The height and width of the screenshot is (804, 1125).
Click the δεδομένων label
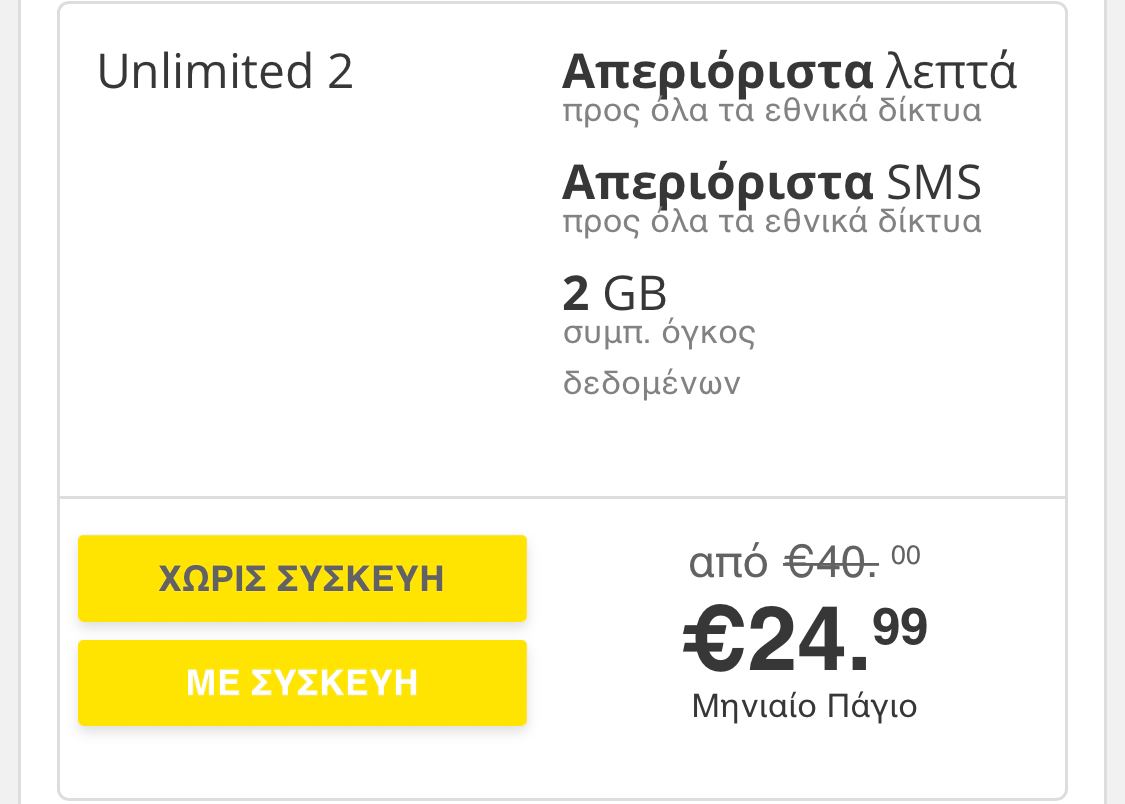coord(651,383)
